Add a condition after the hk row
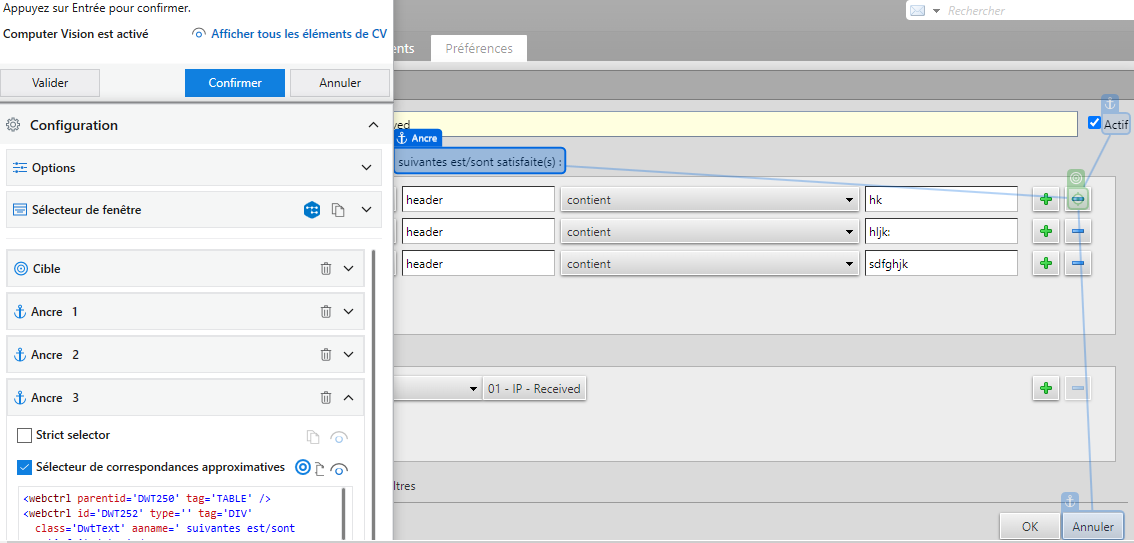This screenshot has height=543, width=1134. click(1045, 199)
